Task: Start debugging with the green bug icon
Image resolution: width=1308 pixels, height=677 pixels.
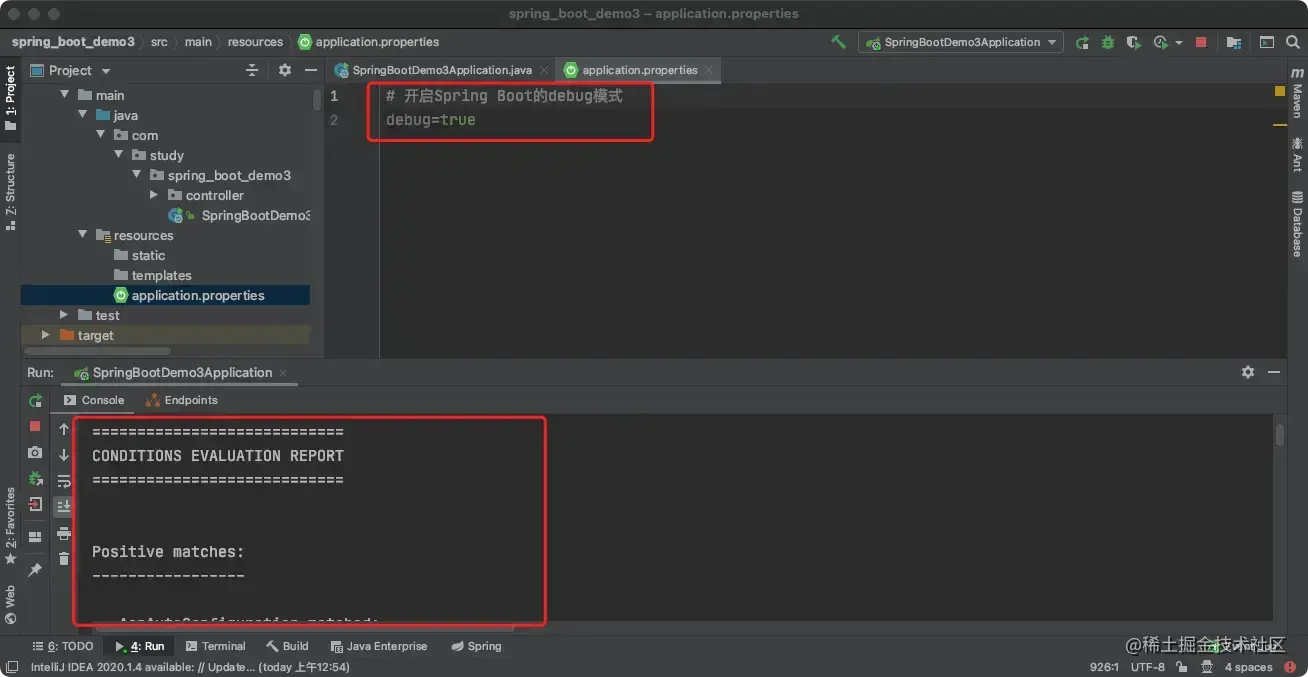Action: click(x=1107, y=42)
